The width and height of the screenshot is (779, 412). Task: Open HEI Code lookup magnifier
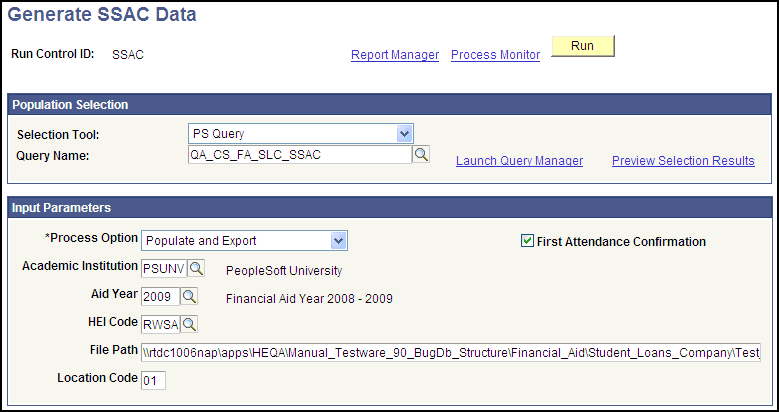189,325
